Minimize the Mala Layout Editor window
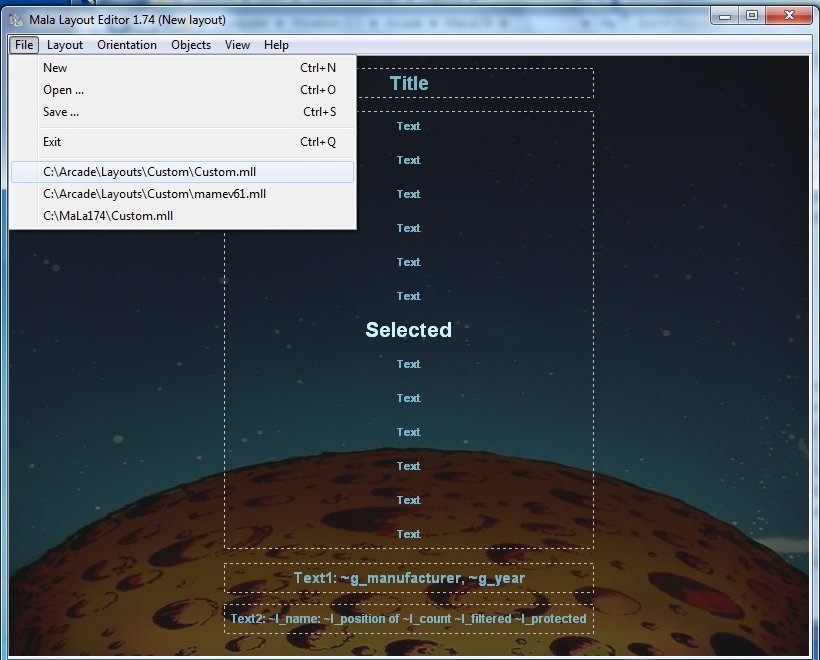 point(724,16)
